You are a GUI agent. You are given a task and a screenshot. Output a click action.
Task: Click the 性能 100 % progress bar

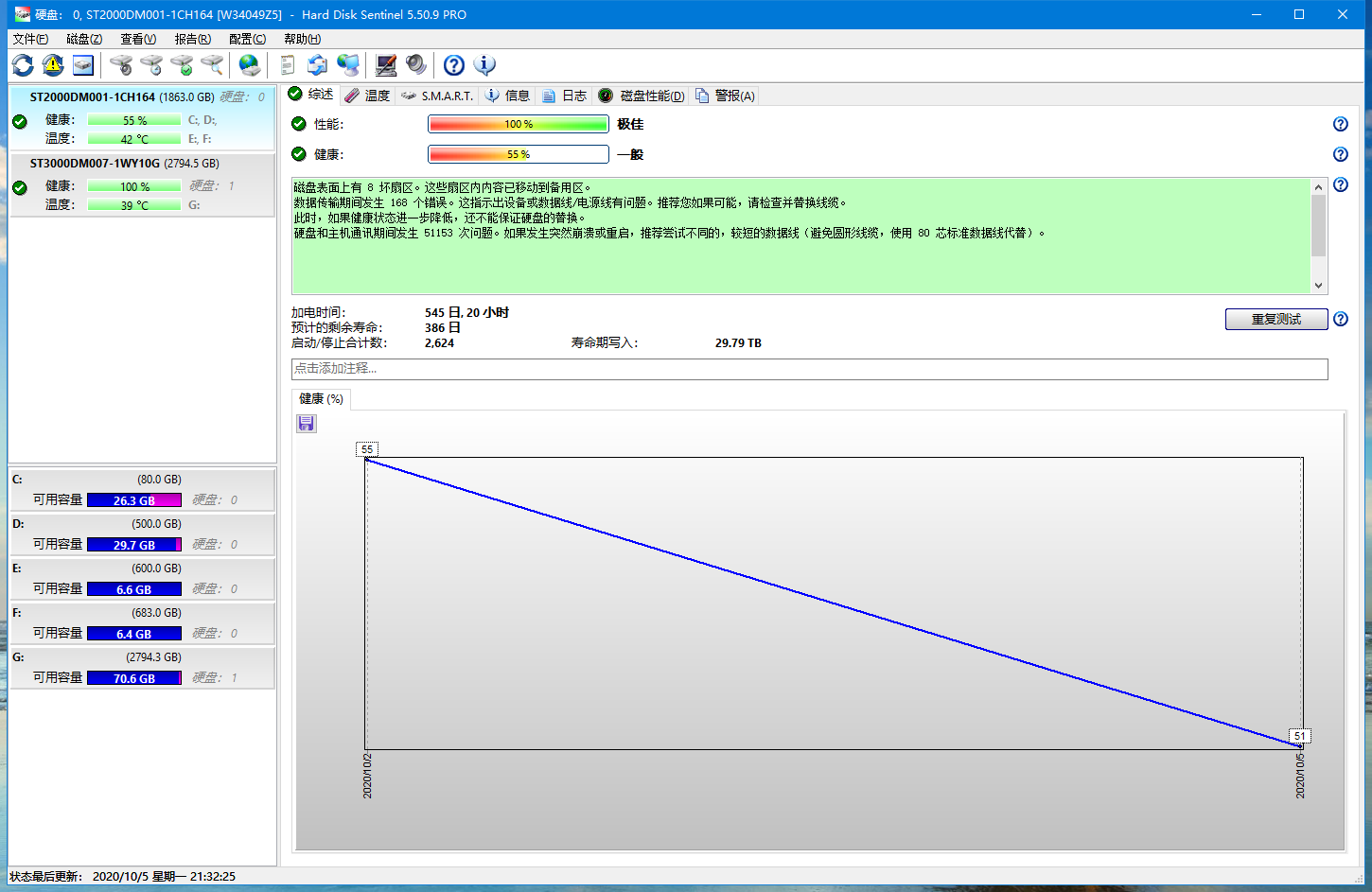519,124
